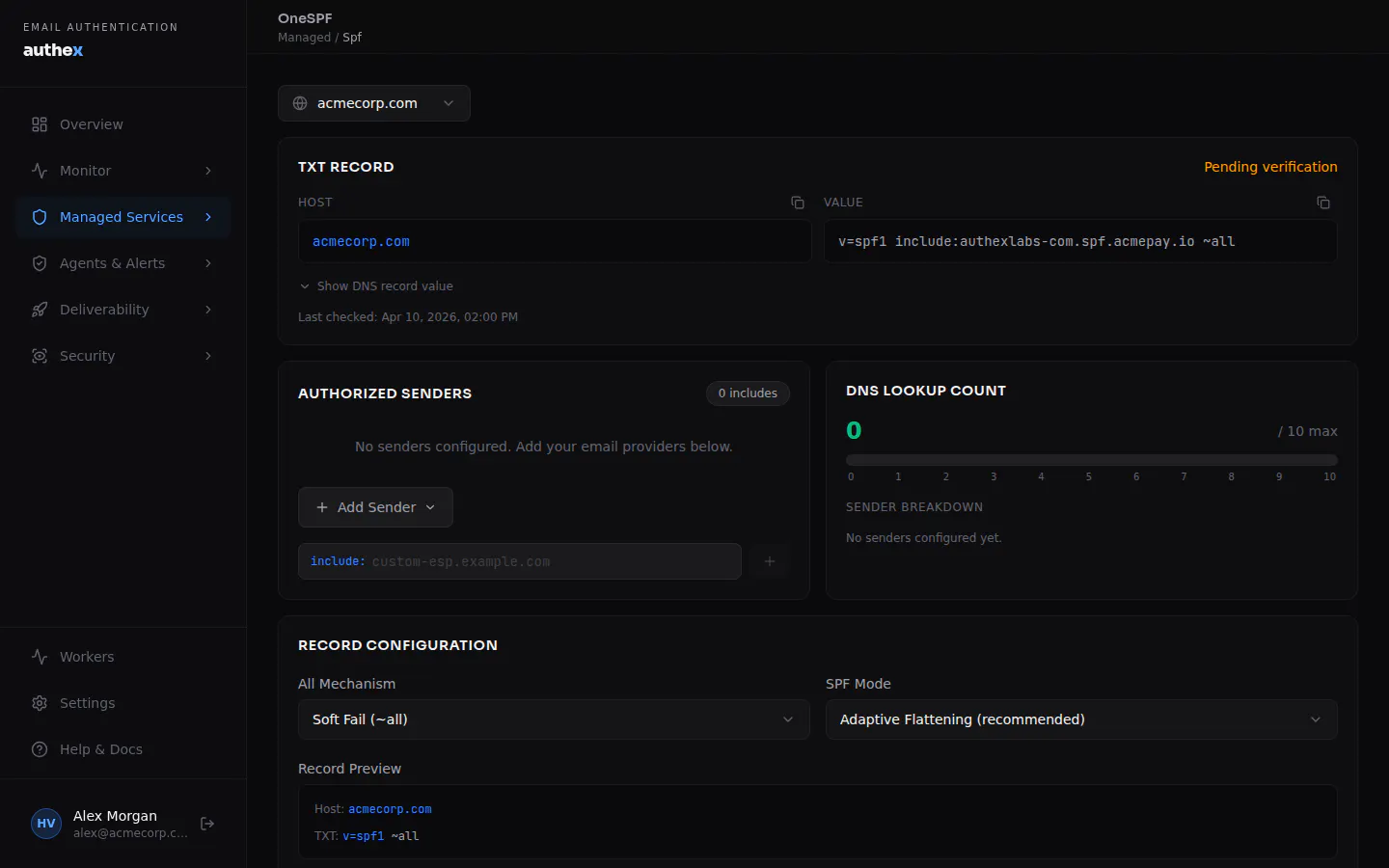1389x868 pixels.
Task: Click the Security scan icon
Action: point(40,356)
